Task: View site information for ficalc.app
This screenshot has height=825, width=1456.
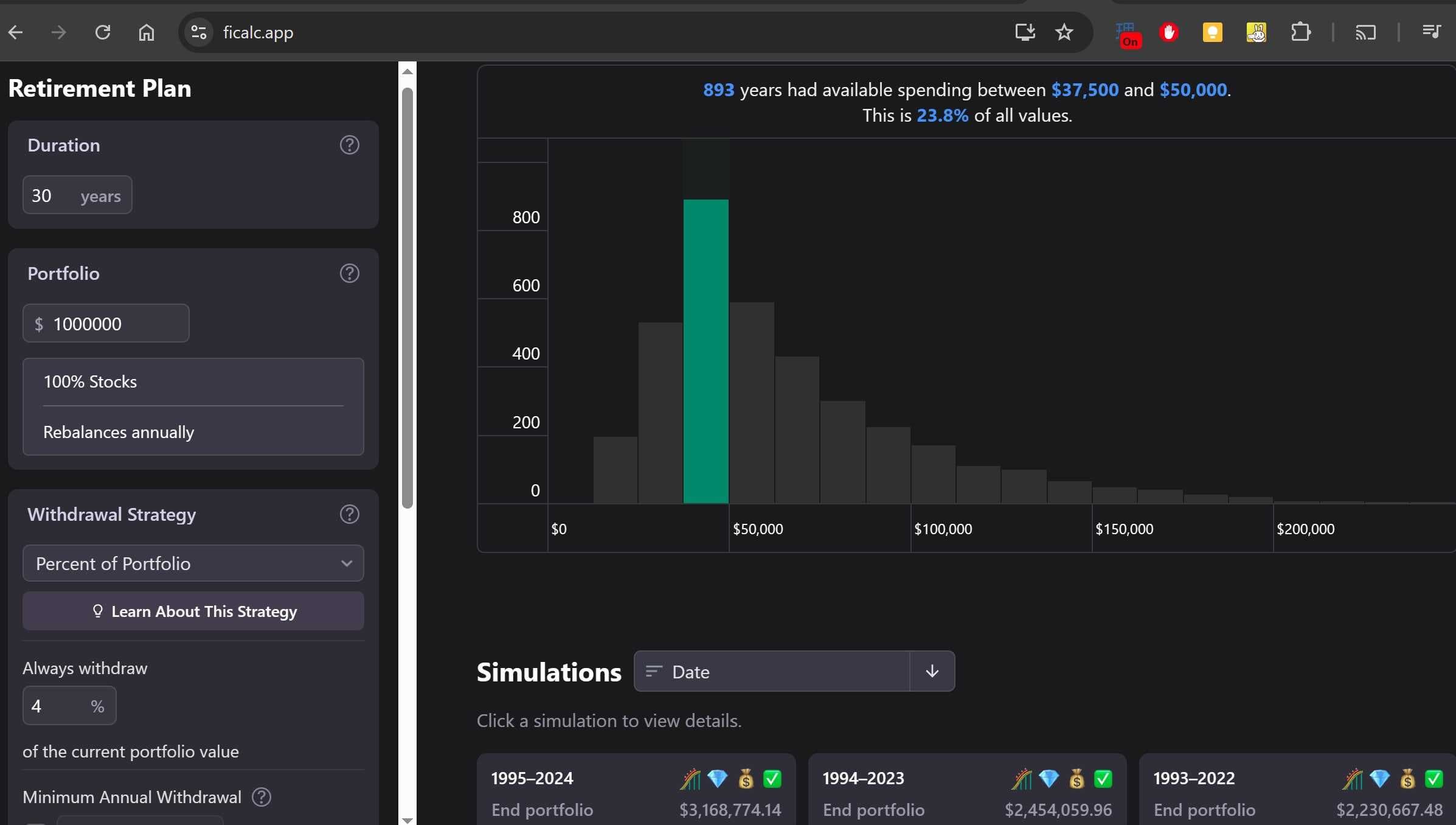Action: 199,32
